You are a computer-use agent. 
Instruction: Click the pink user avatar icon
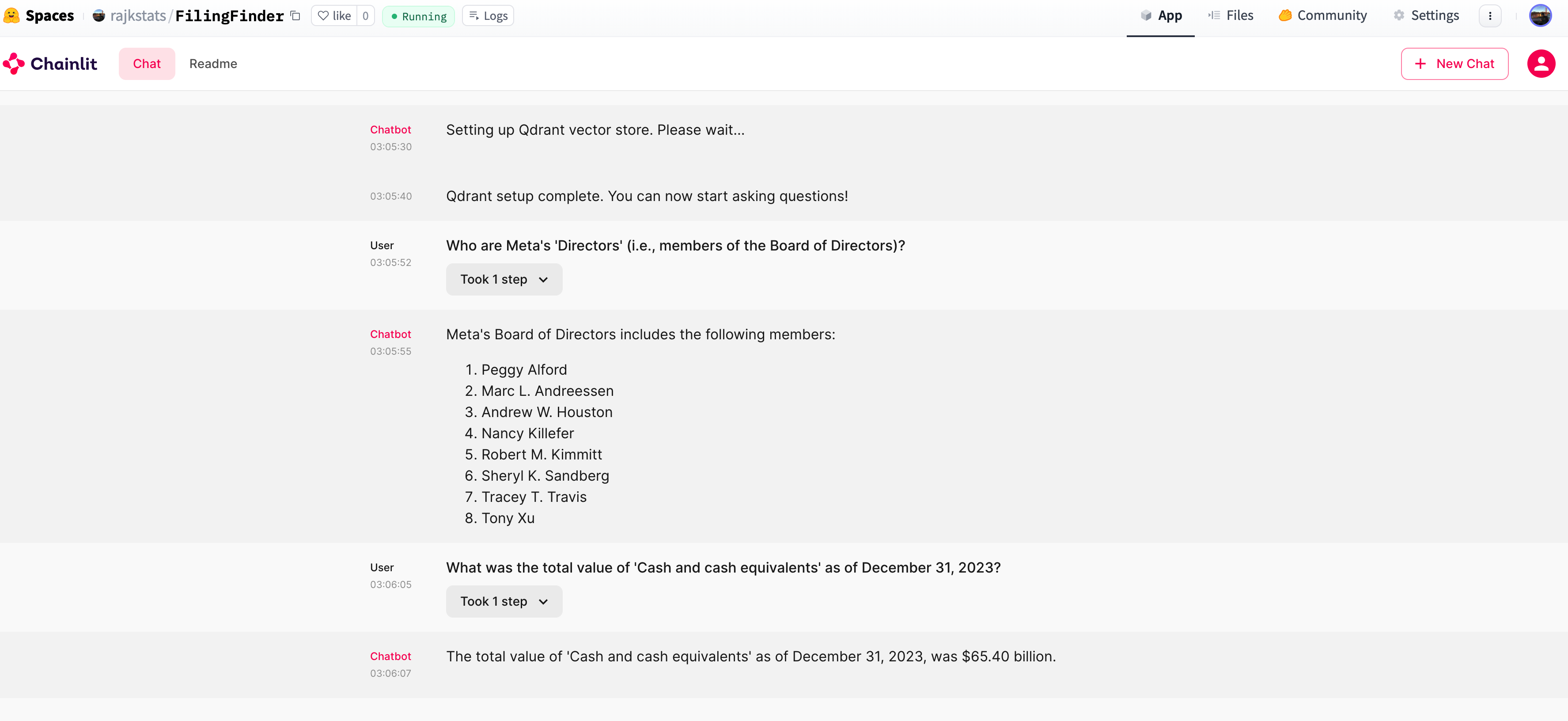point(1540,63)
